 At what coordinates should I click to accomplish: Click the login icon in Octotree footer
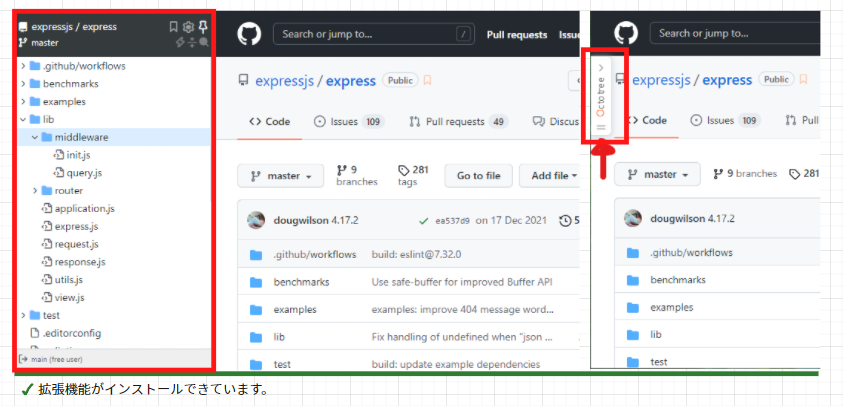tap(23, 359)
